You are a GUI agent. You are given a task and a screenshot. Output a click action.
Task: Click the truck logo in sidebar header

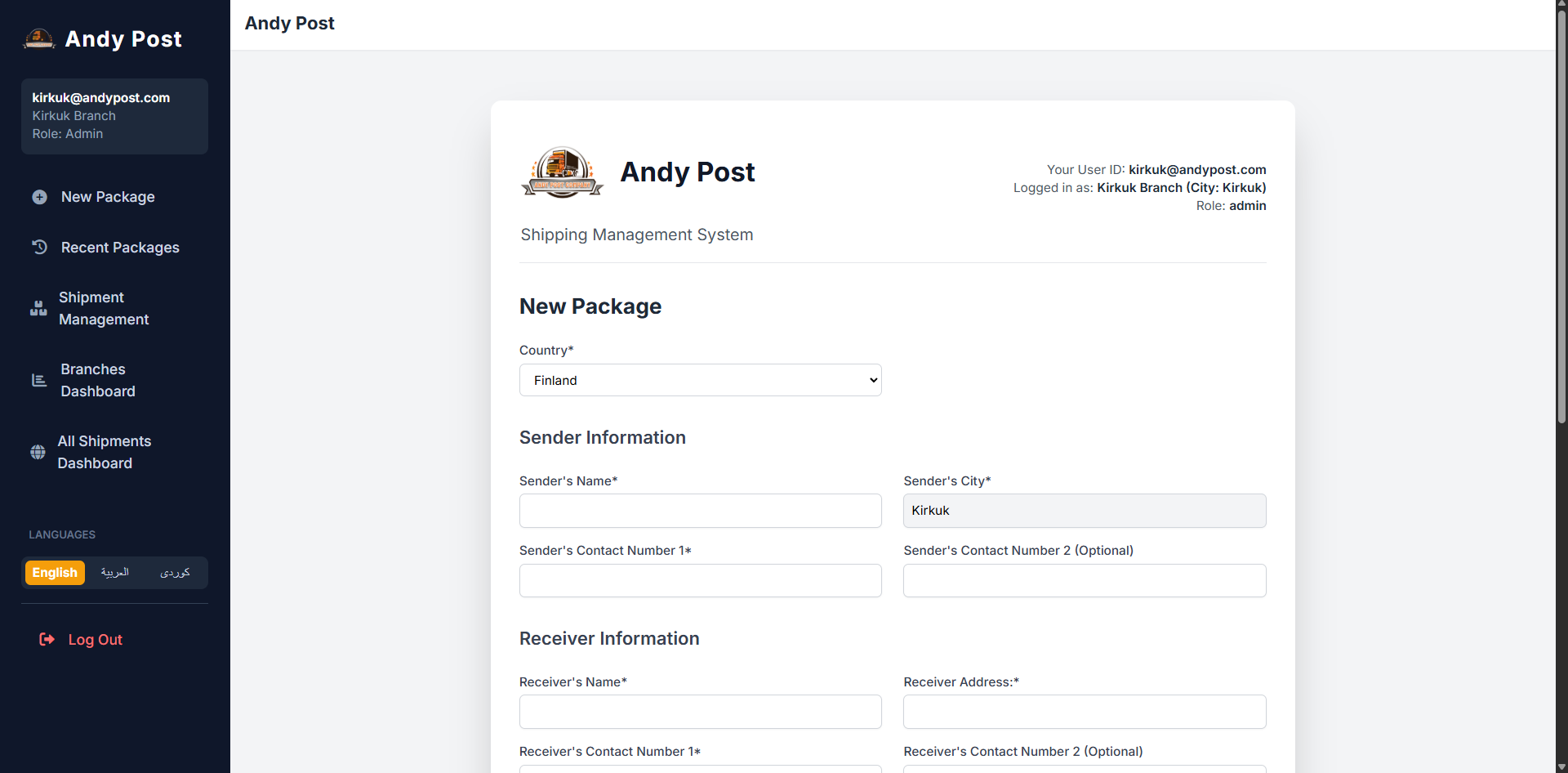point(39,38)
